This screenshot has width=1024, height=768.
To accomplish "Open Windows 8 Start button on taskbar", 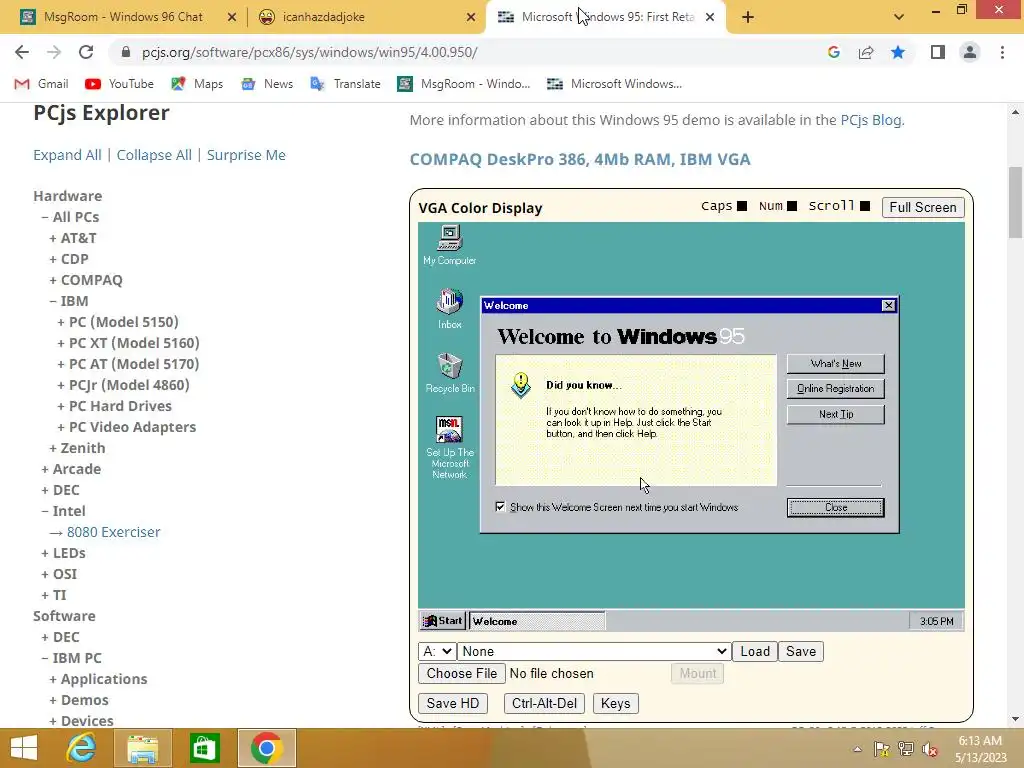I will (24, 748).
